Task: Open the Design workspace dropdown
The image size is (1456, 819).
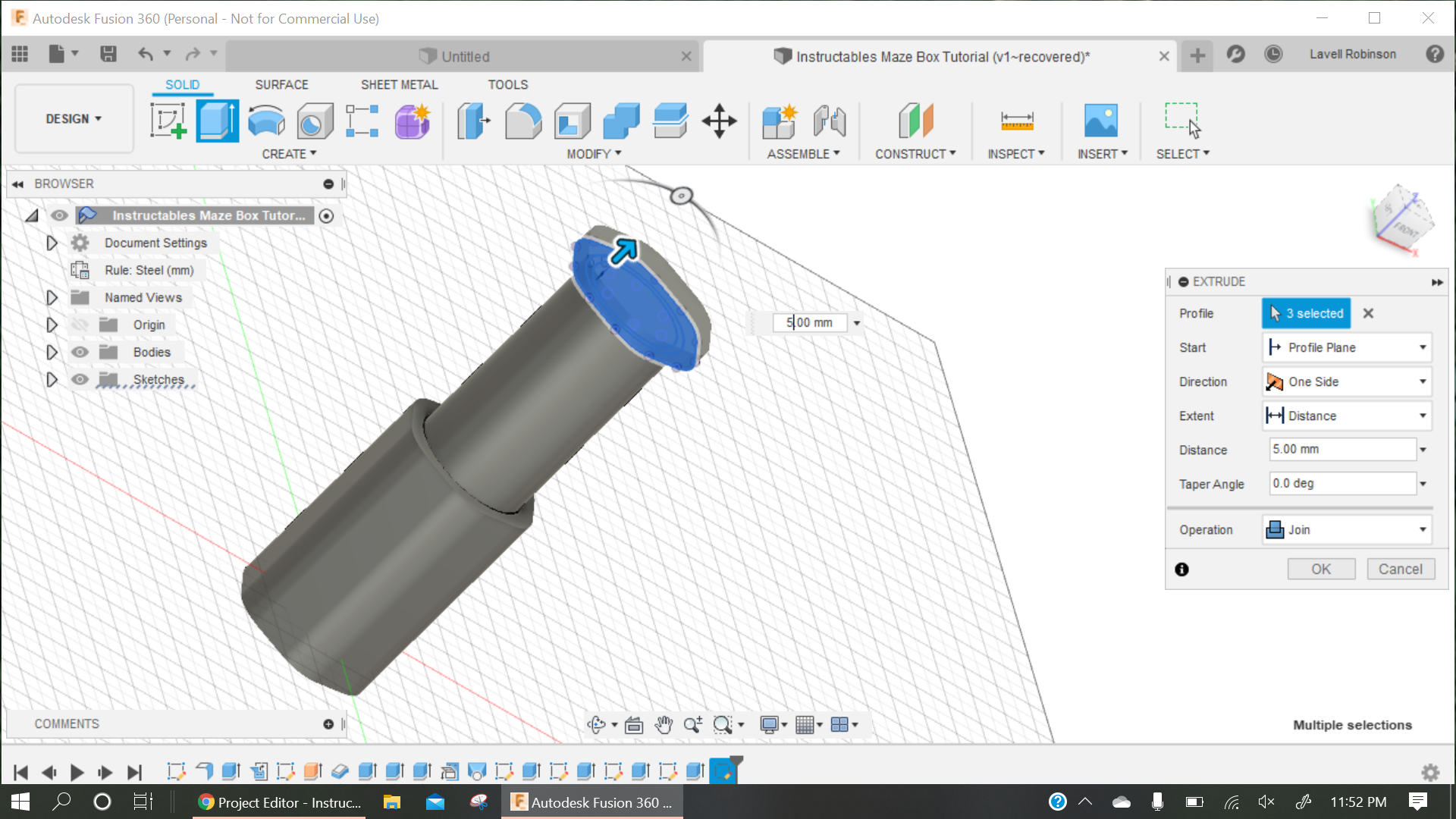Action: tap(74, 119)
